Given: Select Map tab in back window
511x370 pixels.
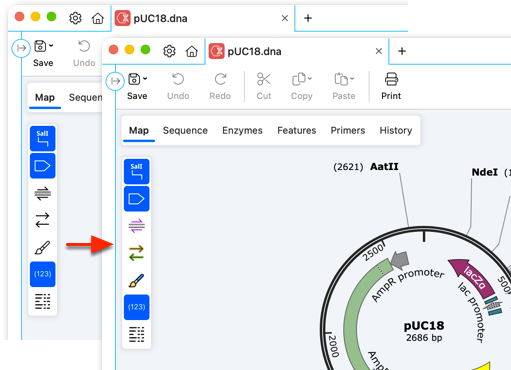Looking at the screenshot, I should point(45,97).
